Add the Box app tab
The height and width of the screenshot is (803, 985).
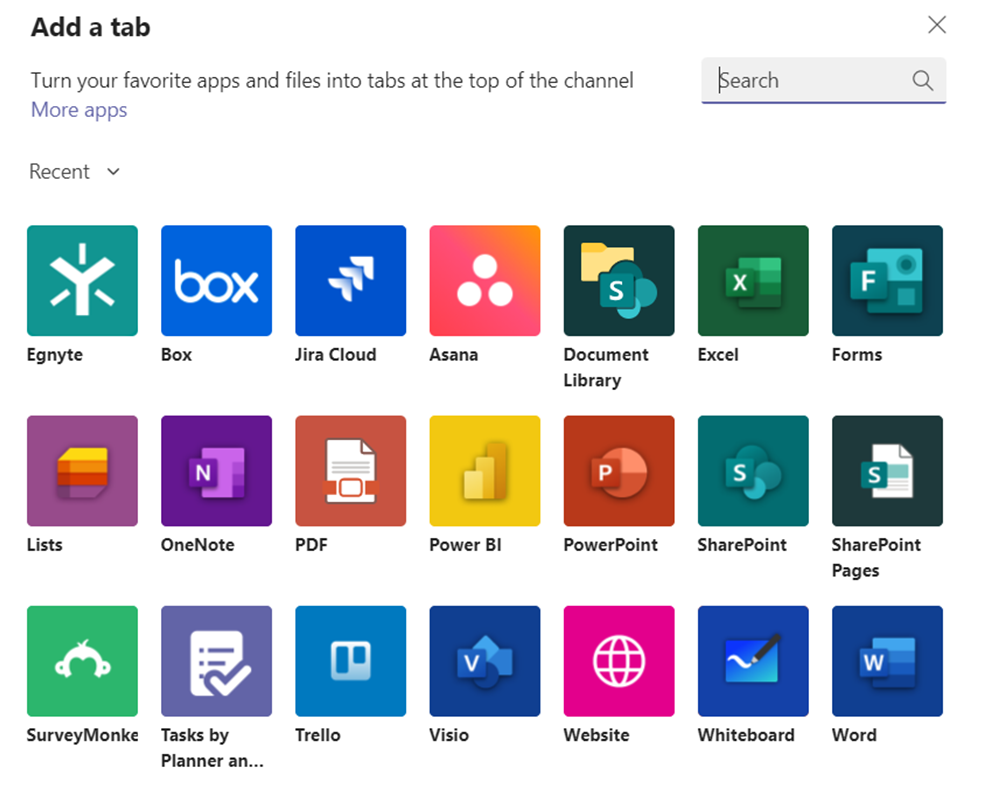[x=216, y=281]
